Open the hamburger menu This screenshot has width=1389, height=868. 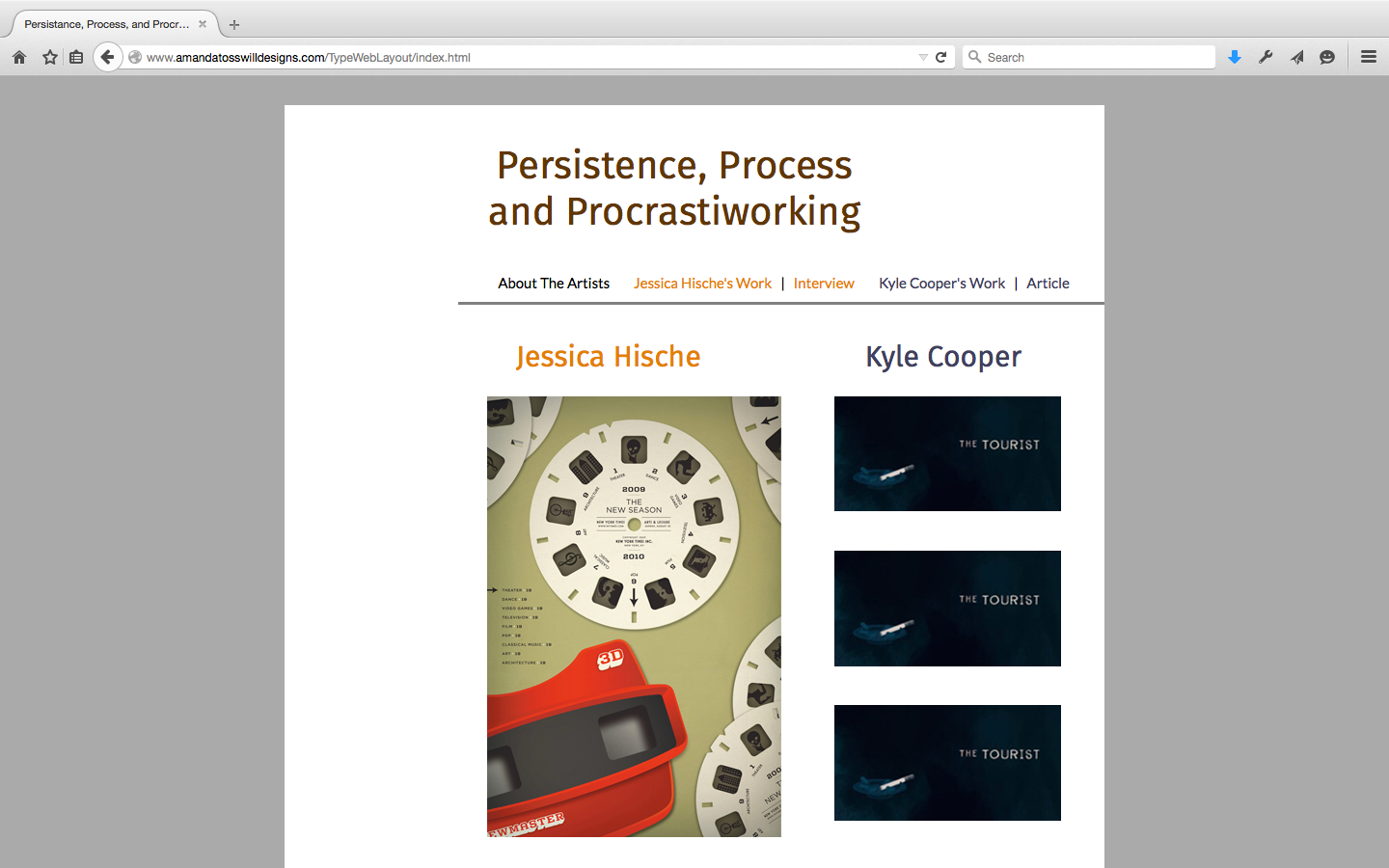(1369, 57)
